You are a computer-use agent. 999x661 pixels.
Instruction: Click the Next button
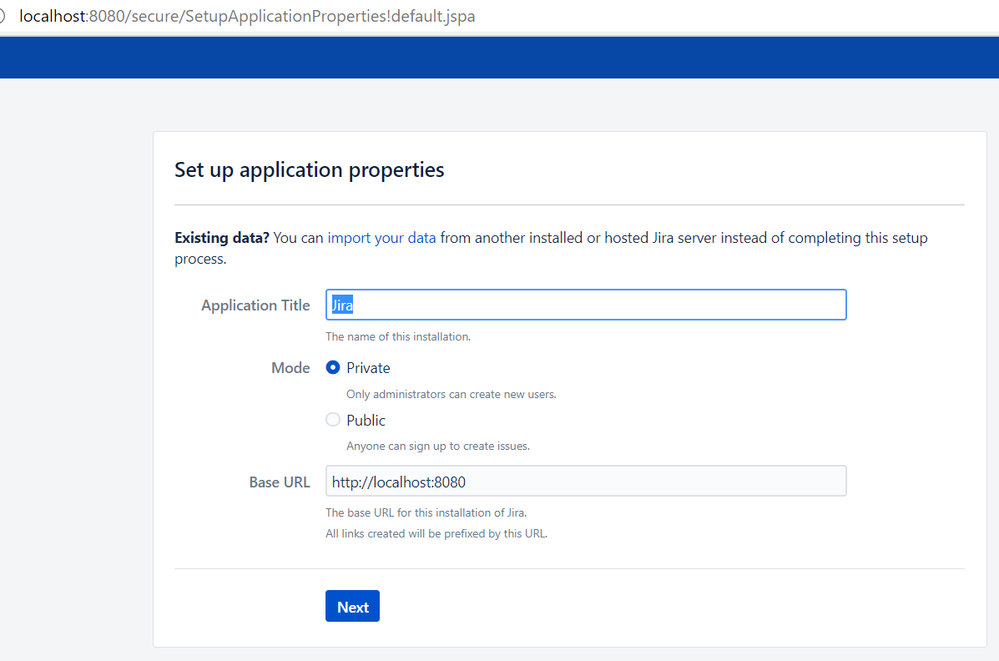click(x=352, y=606)
